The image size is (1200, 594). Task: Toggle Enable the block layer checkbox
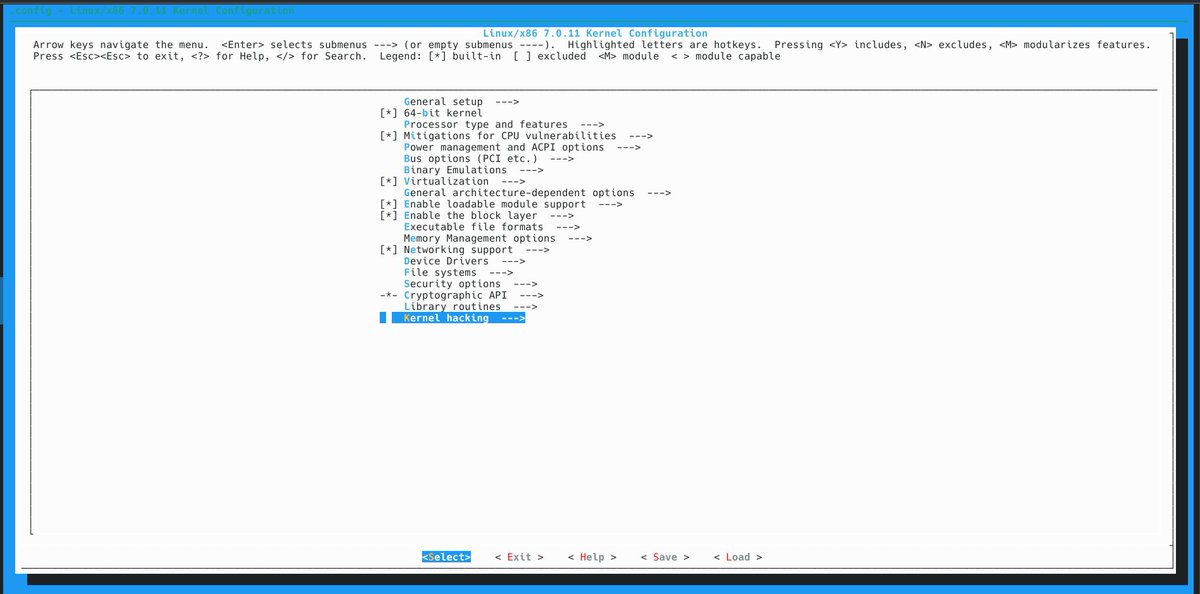(389, 216)
